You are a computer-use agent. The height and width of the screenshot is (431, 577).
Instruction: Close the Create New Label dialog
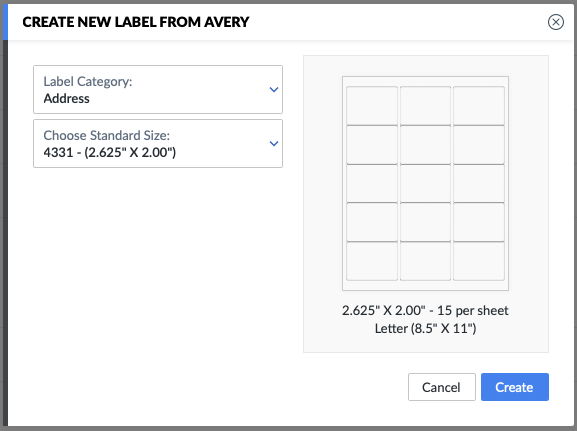(556, 22)
